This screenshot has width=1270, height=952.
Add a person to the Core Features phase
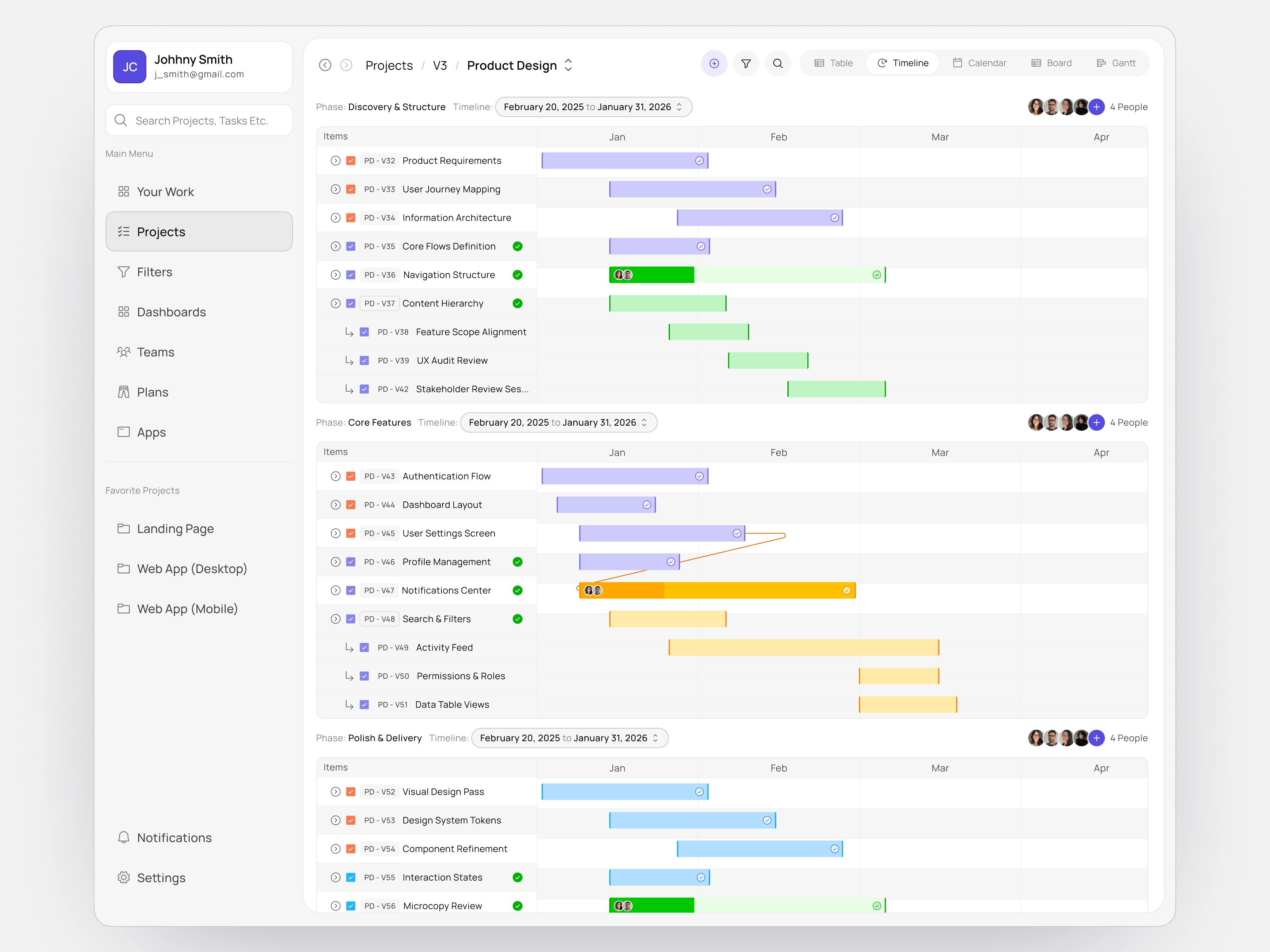coord(1097,422)
